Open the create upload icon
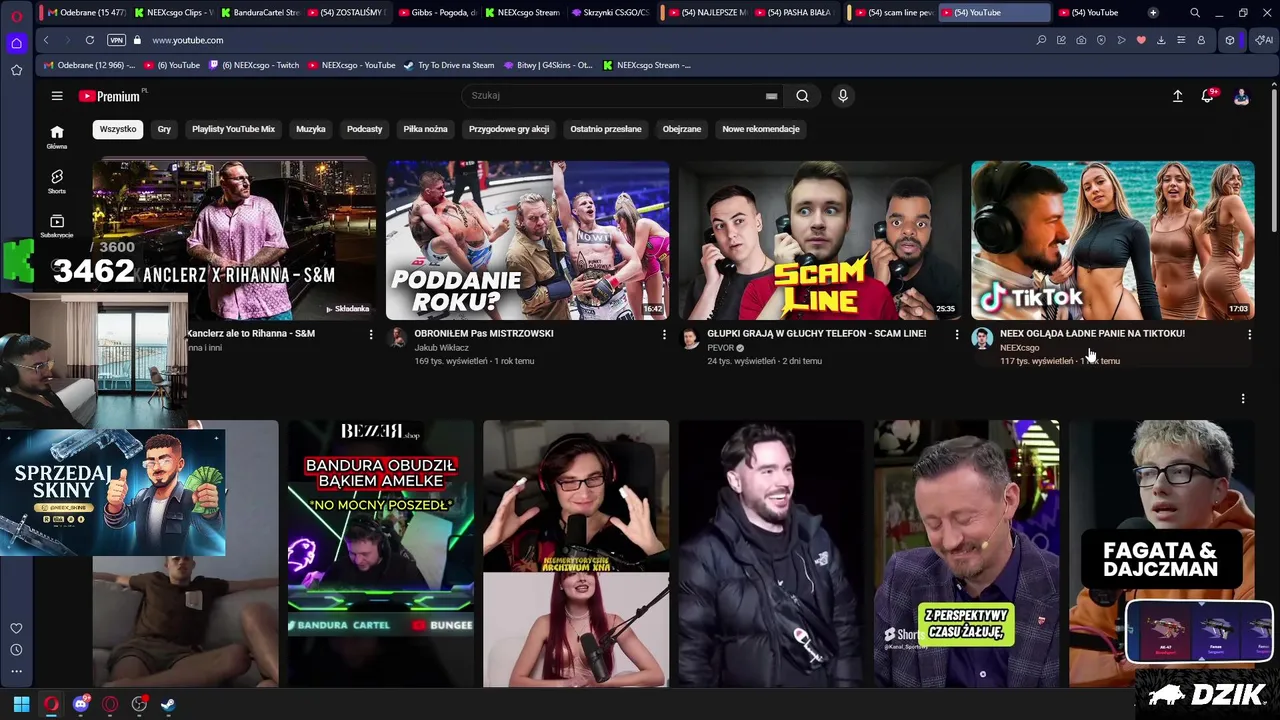This screenshot has width=1280, height=720. coord(1177,96)
